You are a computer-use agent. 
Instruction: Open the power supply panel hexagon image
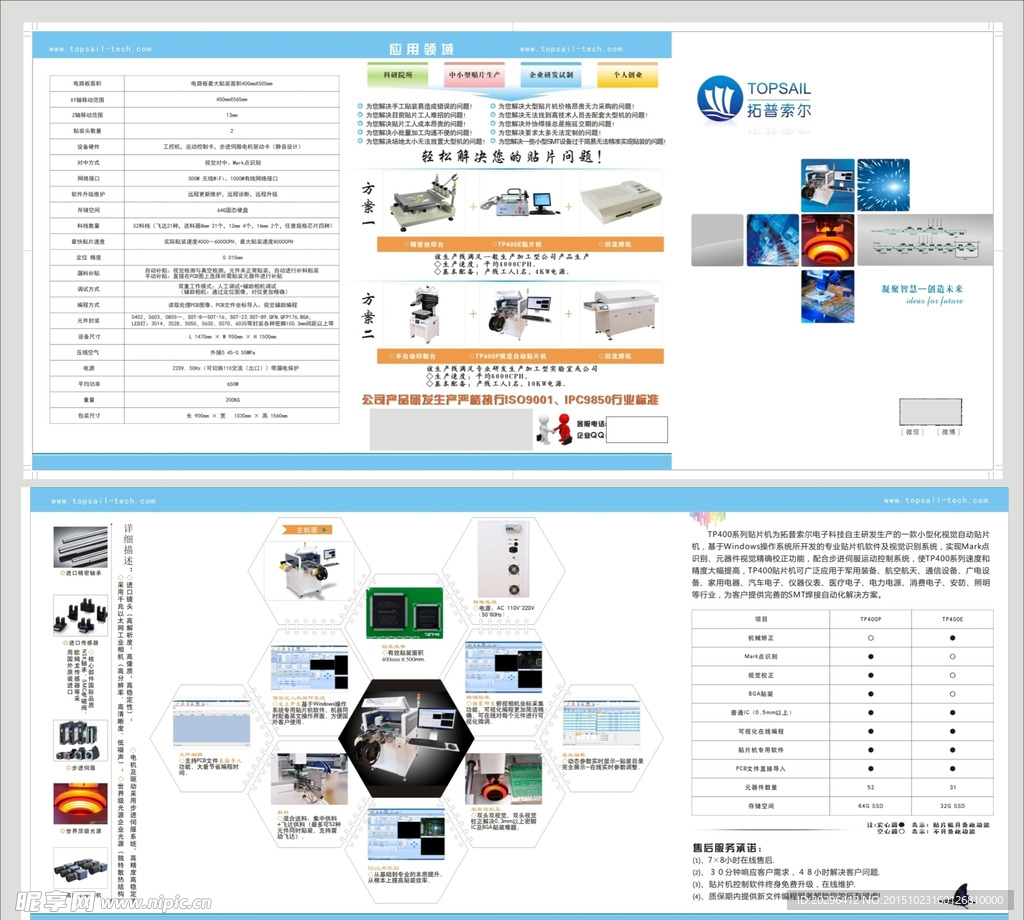pos(504,559)
